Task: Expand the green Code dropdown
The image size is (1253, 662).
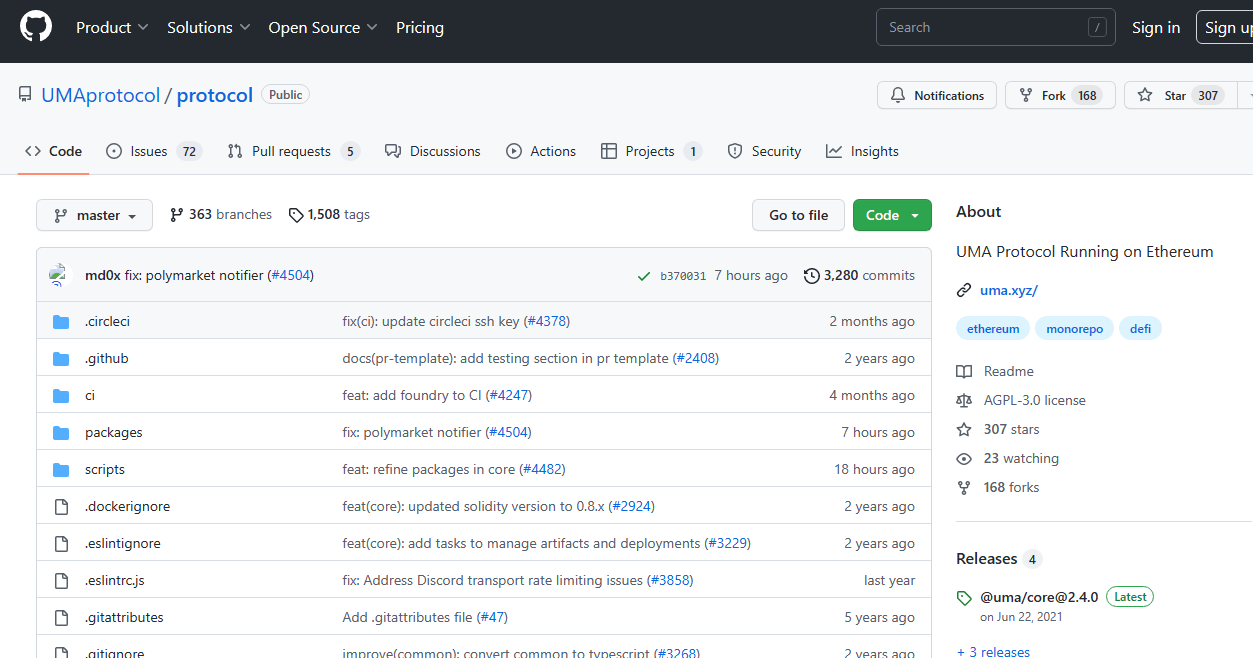Action: 892,215
